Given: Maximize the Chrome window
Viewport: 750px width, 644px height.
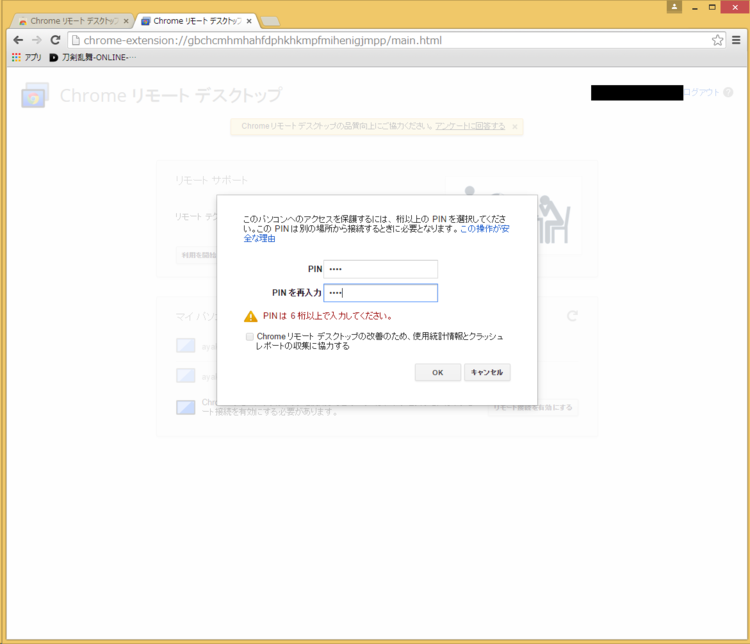Looking at the screenshot, I should click(x=712, y=7).
